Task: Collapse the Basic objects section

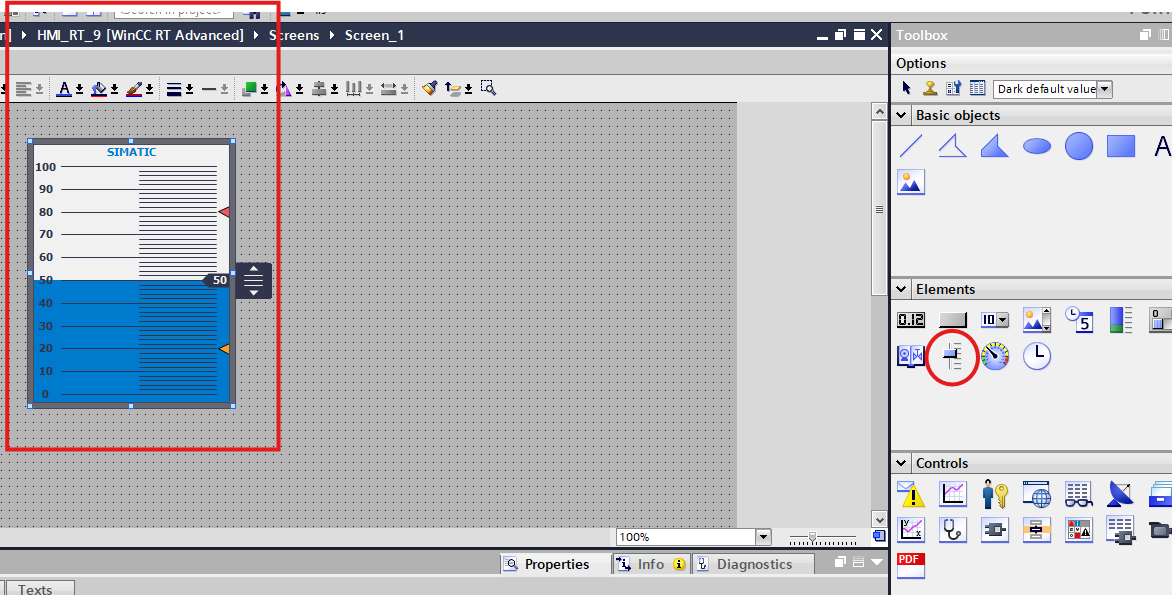Action: click(x=901, y=115)
